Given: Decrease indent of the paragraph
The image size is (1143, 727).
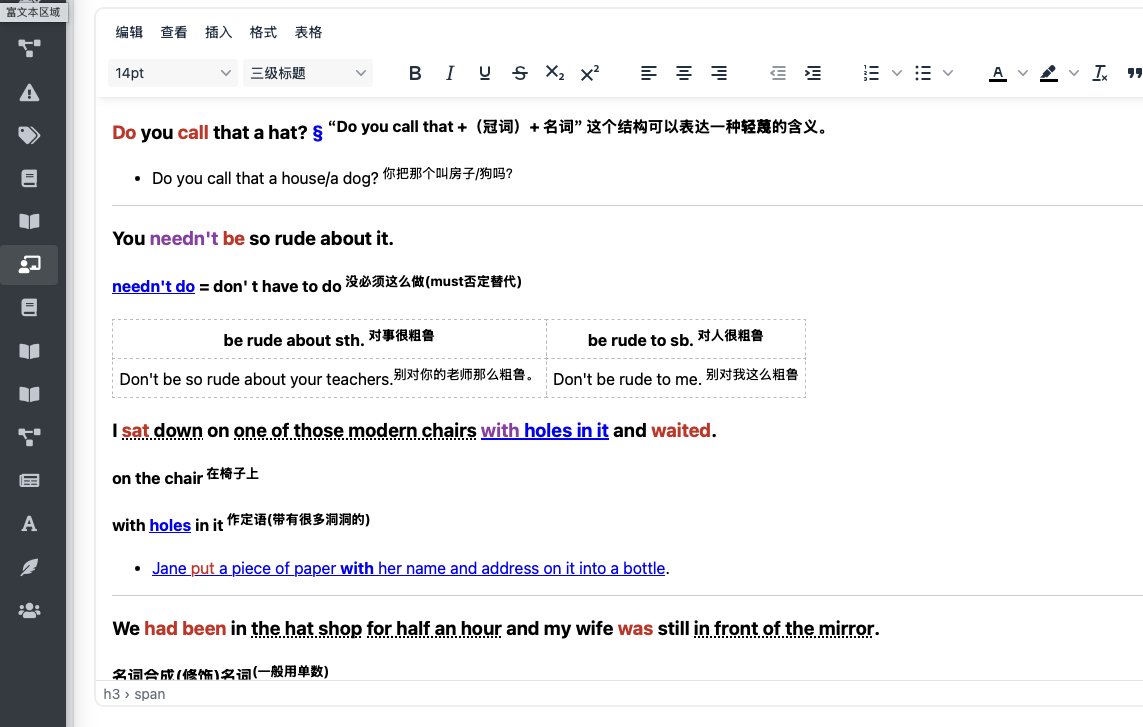Looking at the screenshot, I should pyautogui.click(x=778, y=73).
